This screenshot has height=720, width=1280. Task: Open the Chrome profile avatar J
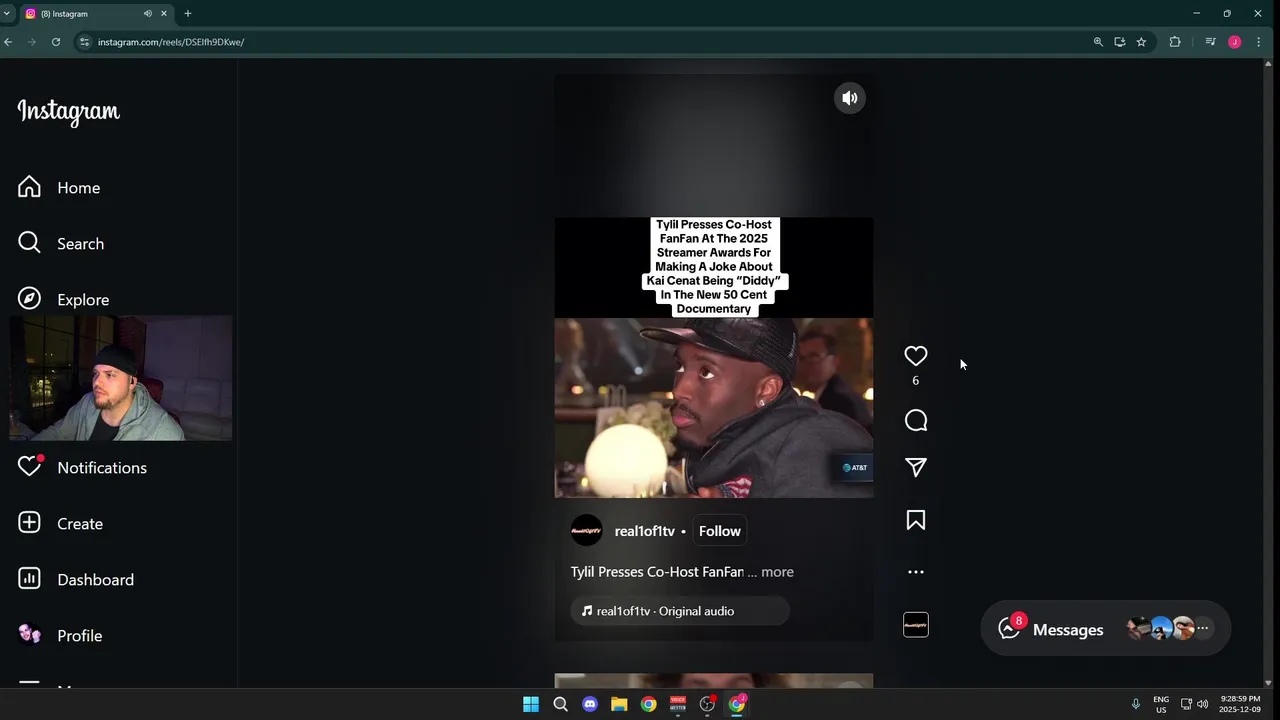pyautogui.click(x=1234, y=42)
